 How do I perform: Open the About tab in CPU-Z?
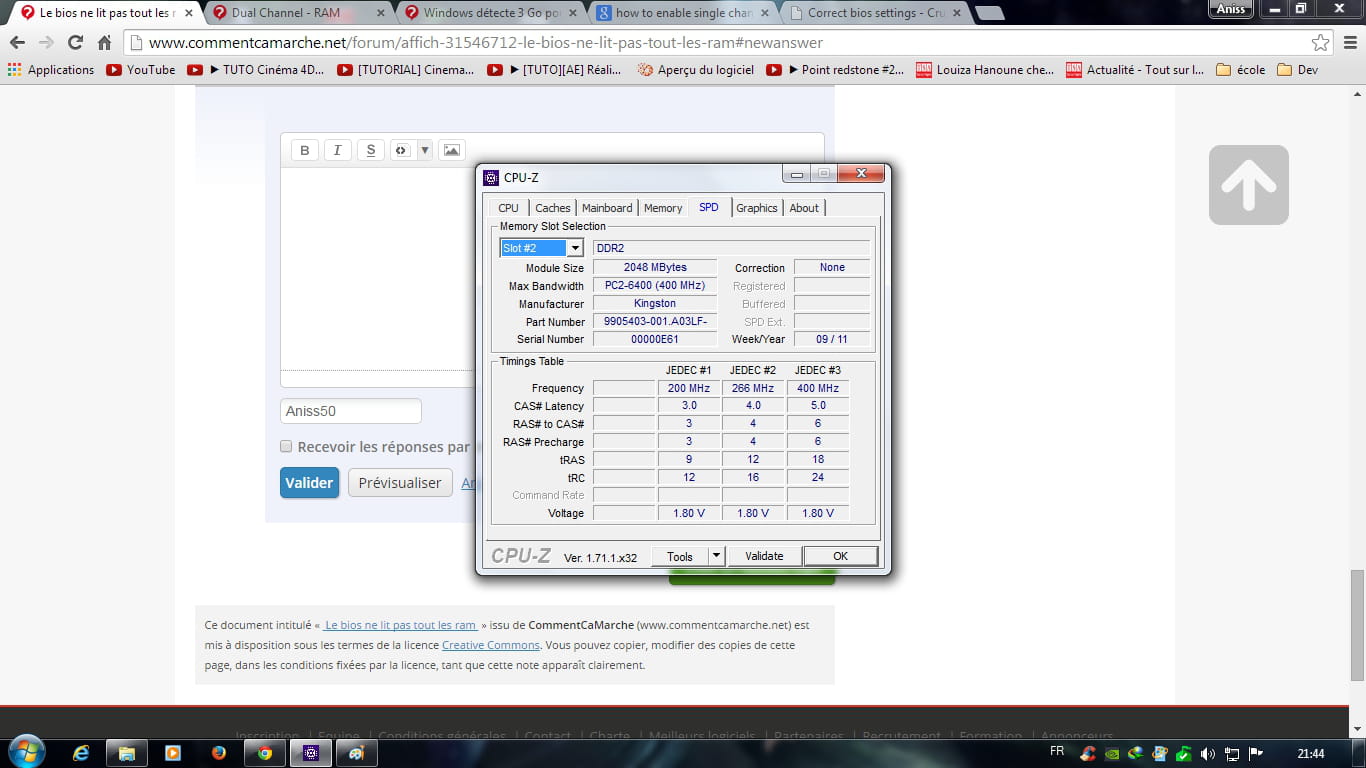(x=804, y=208)
